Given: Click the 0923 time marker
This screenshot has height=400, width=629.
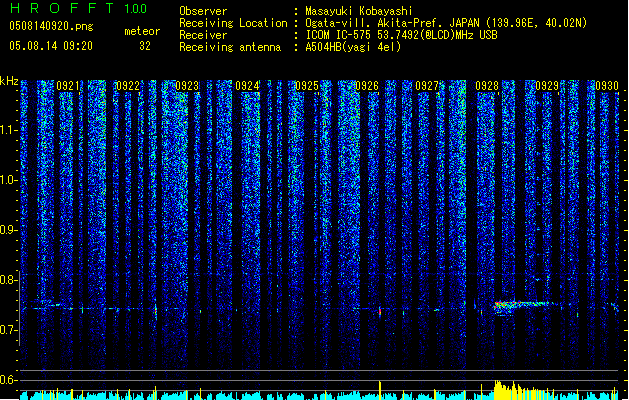Looking at the screenshot, I should 187,86.
